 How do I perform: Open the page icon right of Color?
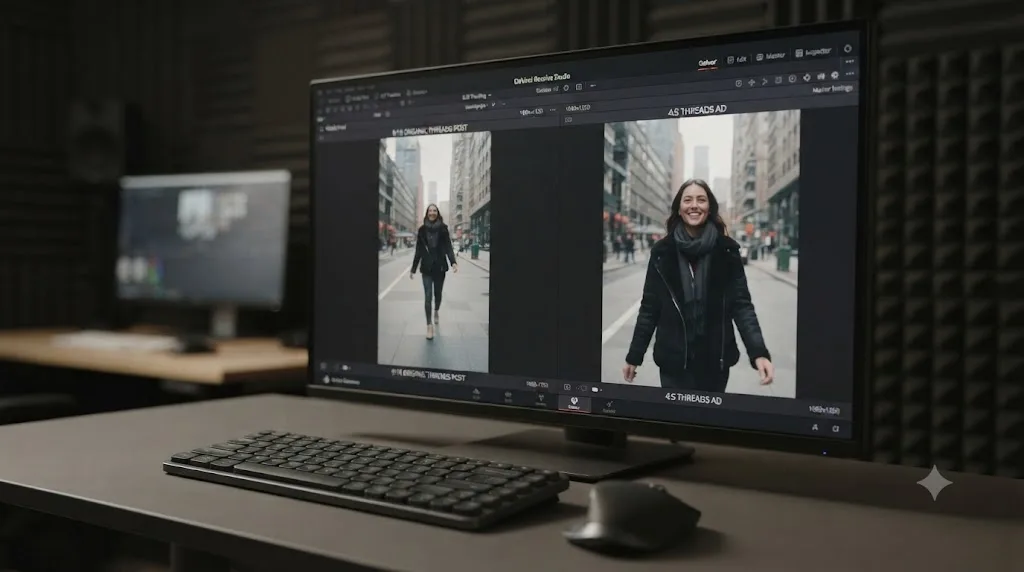click(x=609, y=407)
